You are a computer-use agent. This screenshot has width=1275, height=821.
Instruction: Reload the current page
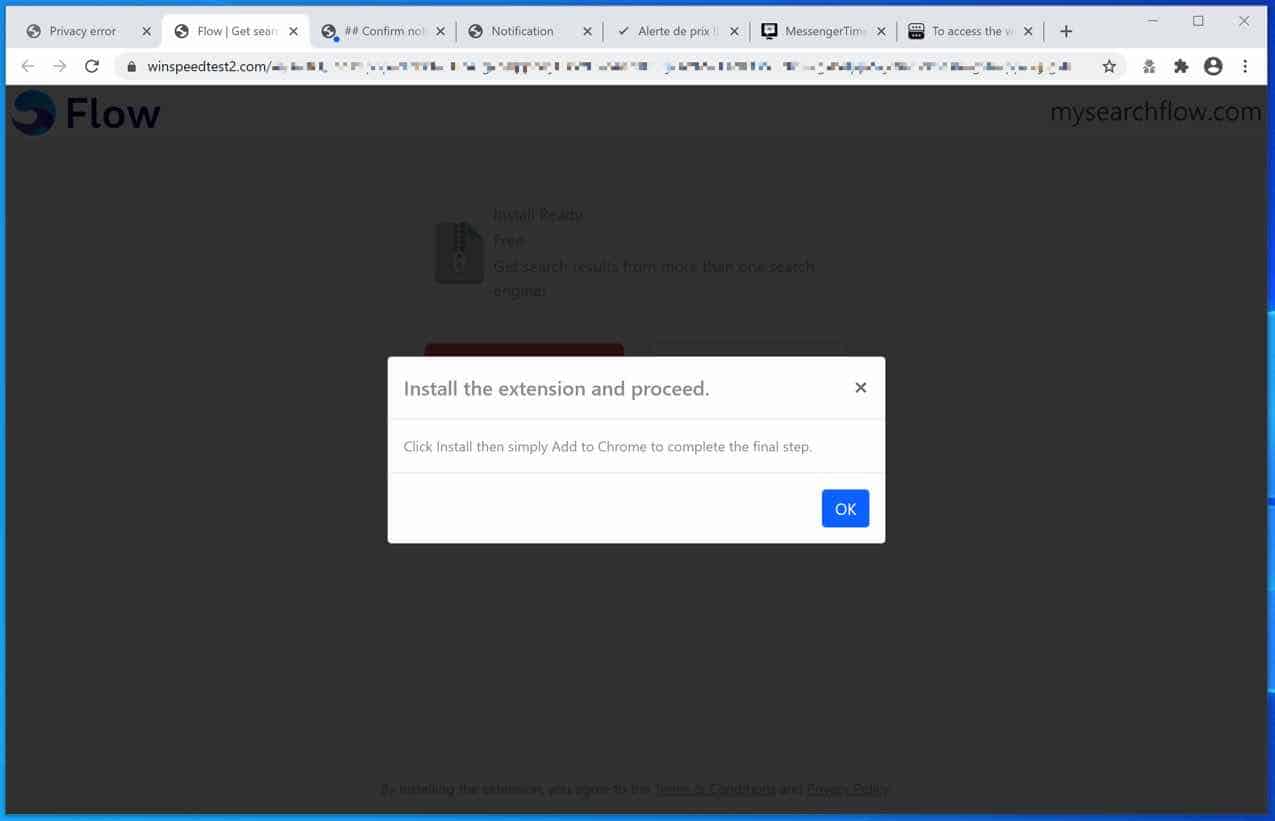click(92, 66)
